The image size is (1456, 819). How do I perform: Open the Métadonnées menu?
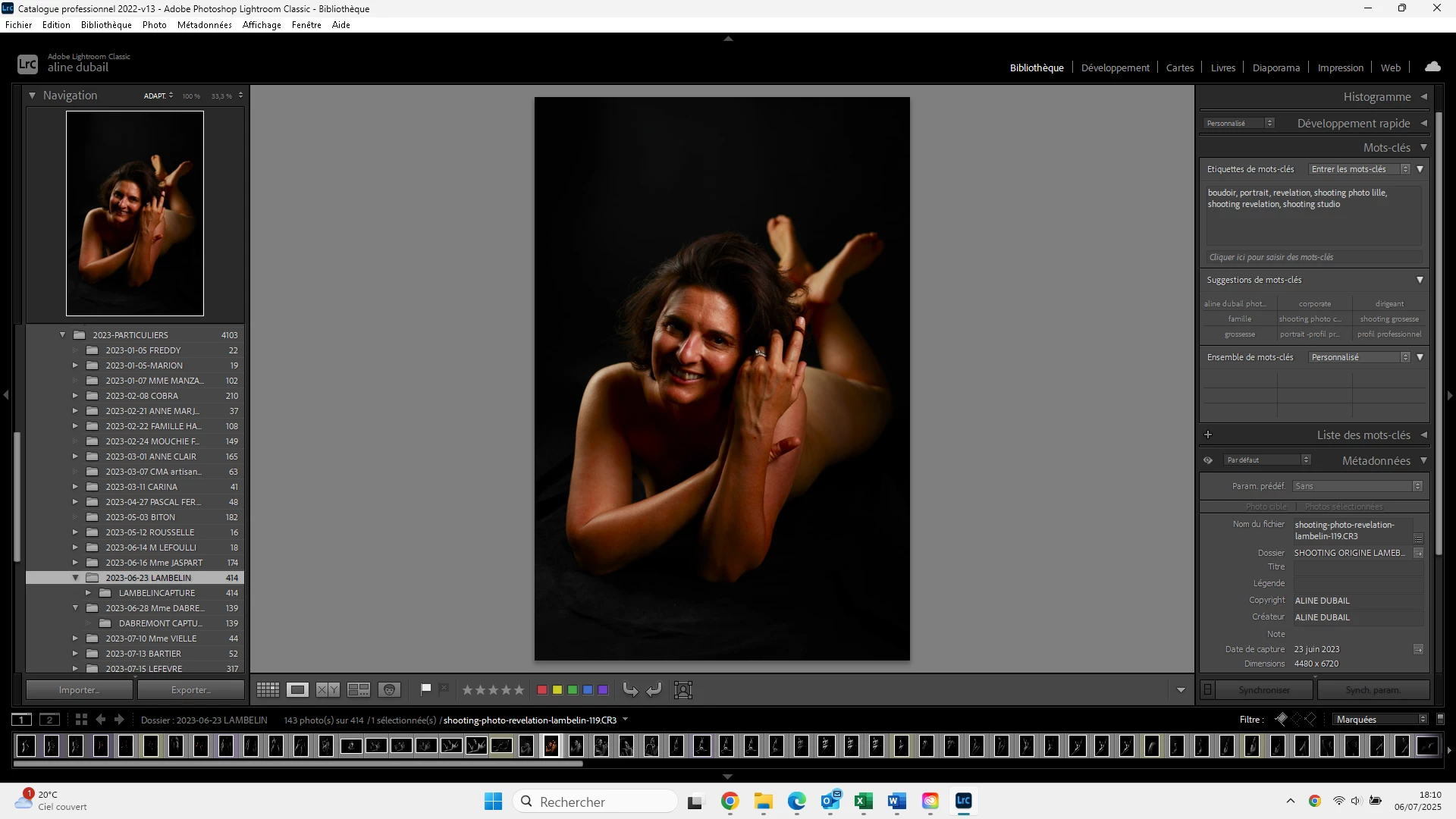click(204, 25)
